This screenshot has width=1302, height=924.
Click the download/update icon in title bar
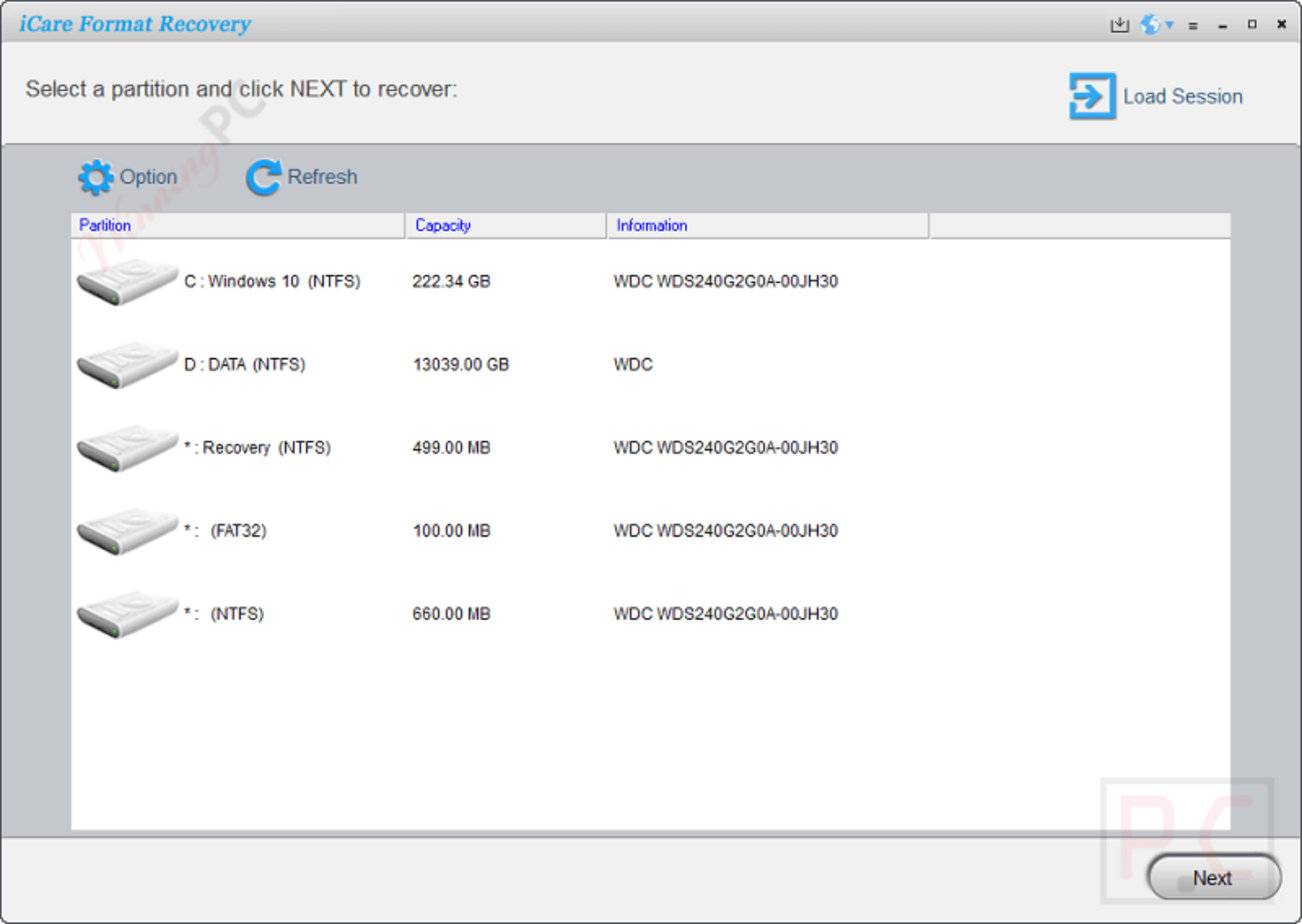pos(1120,25)
